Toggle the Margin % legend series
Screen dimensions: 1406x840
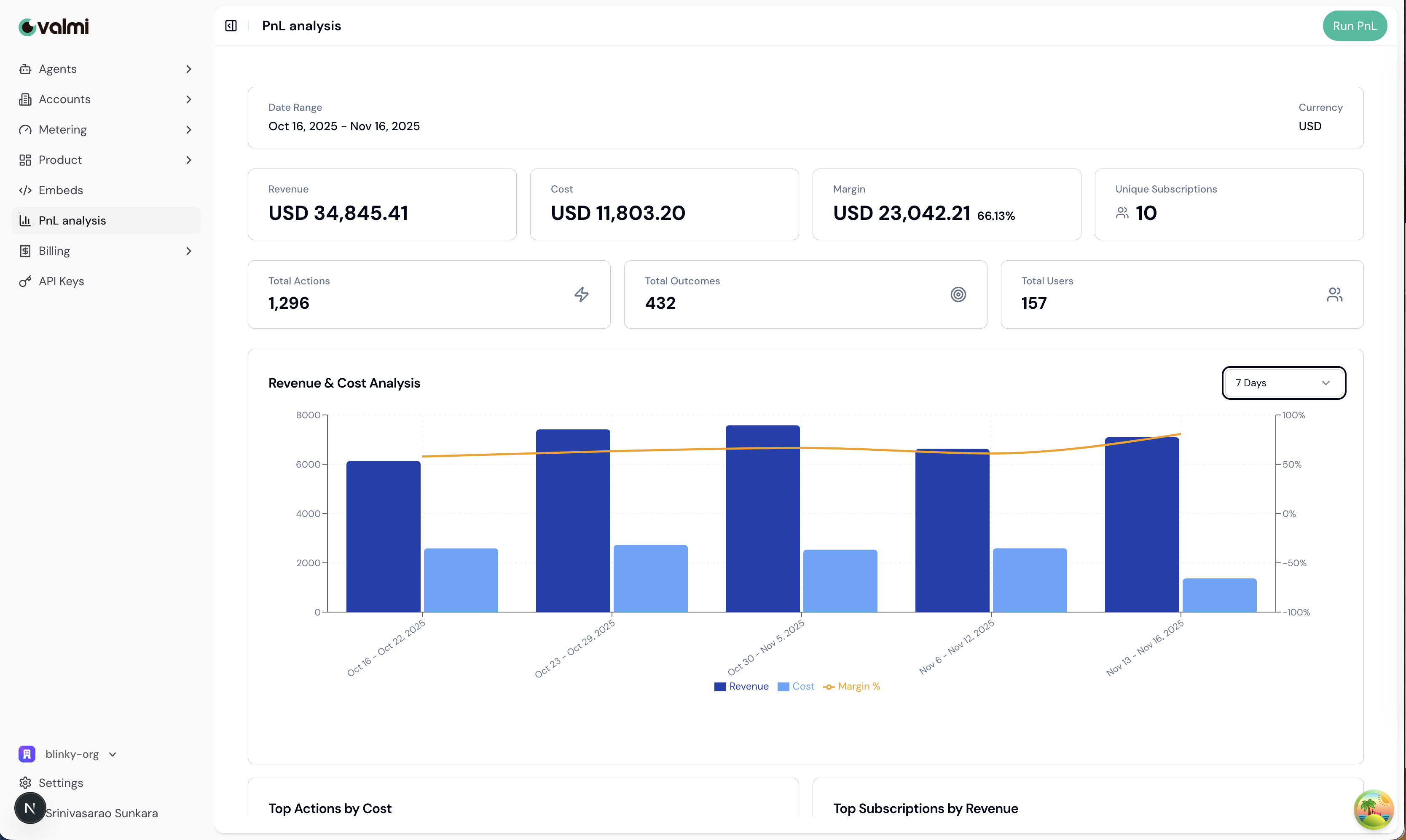coord(851,687)
